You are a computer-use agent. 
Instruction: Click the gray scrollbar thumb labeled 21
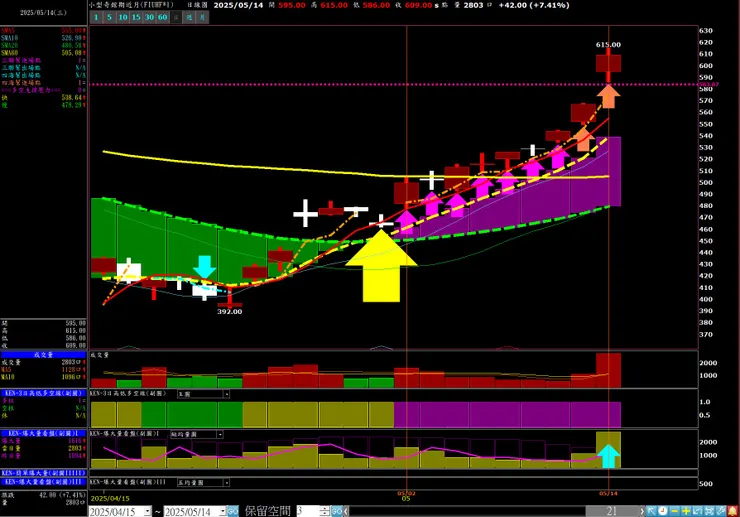[x=612, y=511]
